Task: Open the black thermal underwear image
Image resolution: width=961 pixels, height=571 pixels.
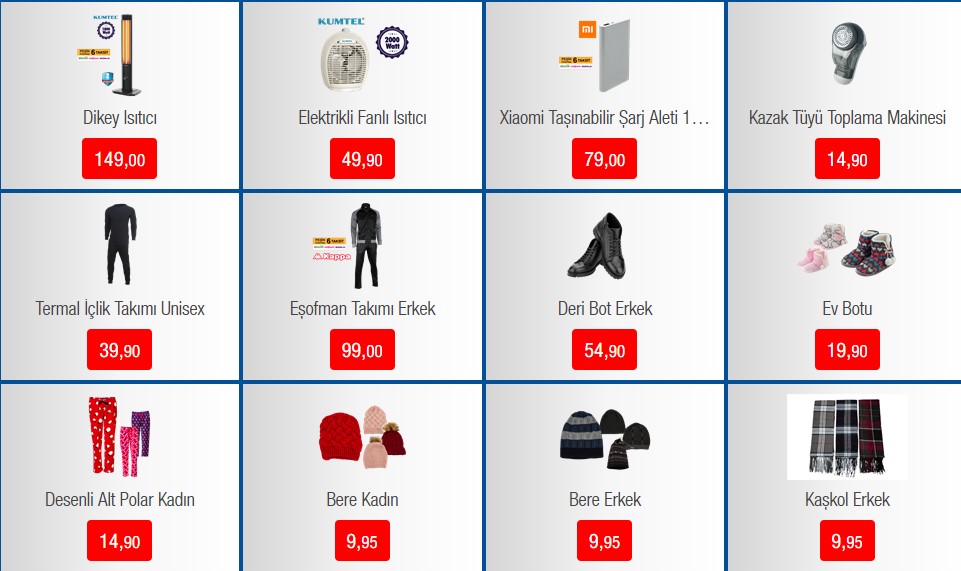Action: pos(120,244)
